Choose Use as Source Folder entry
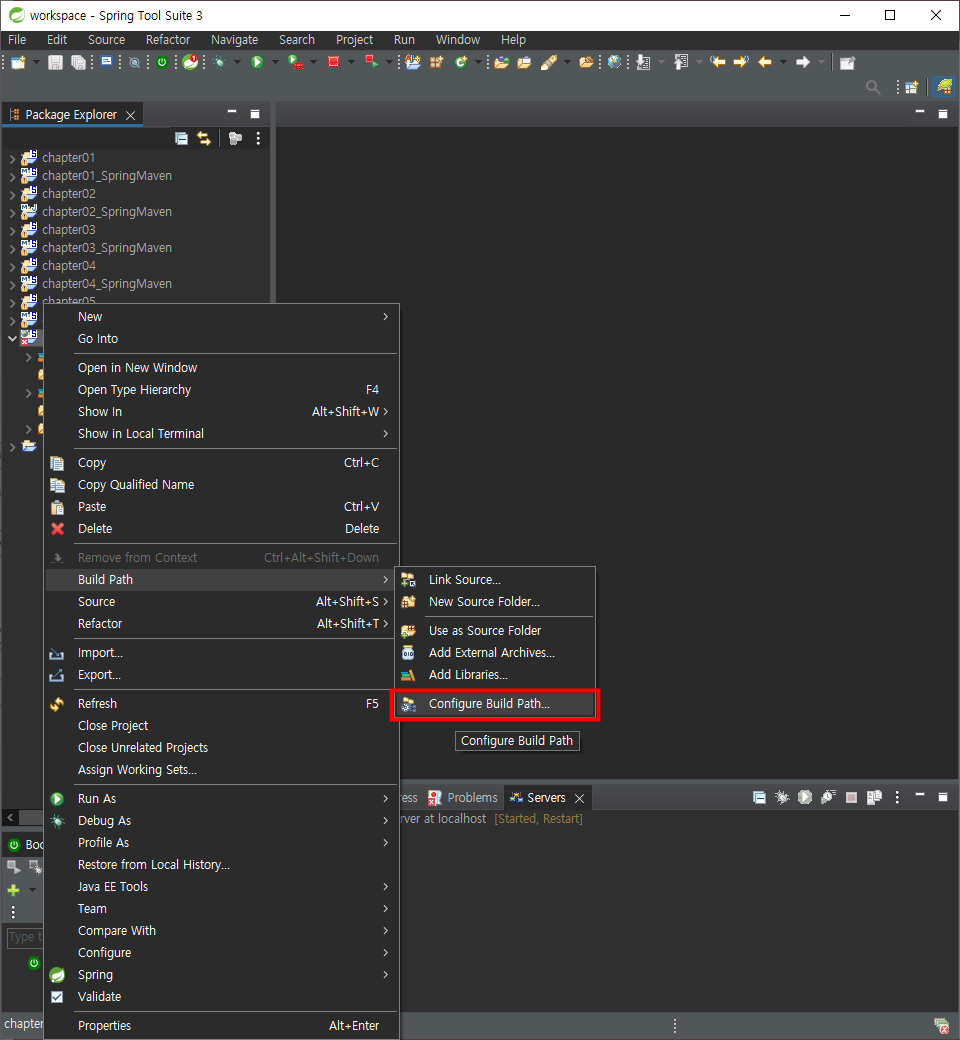This screenshot has height=1040, width=960. coord(496,631)
